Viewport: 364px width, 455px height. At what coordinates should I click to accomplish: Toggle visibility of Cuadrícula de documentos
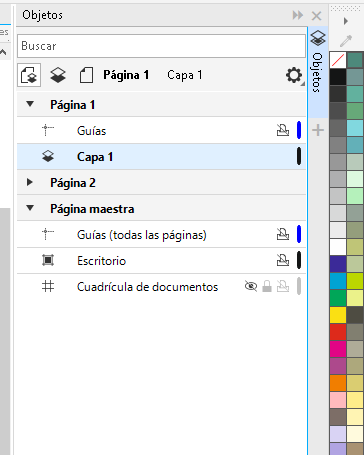click(251, 286)
